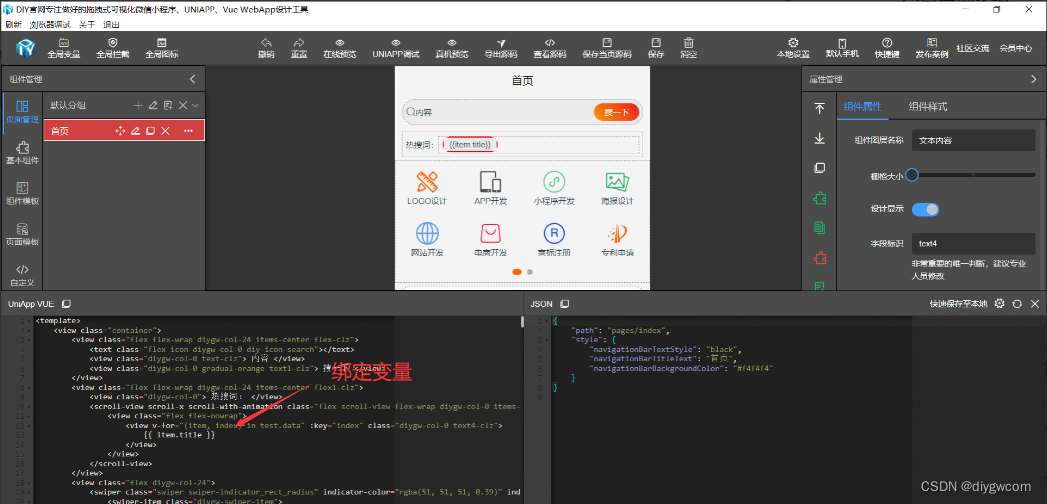This screenshot has width=1047, height=504.
Task: Switch to 组件属性 tab
Action: [862, 106]
